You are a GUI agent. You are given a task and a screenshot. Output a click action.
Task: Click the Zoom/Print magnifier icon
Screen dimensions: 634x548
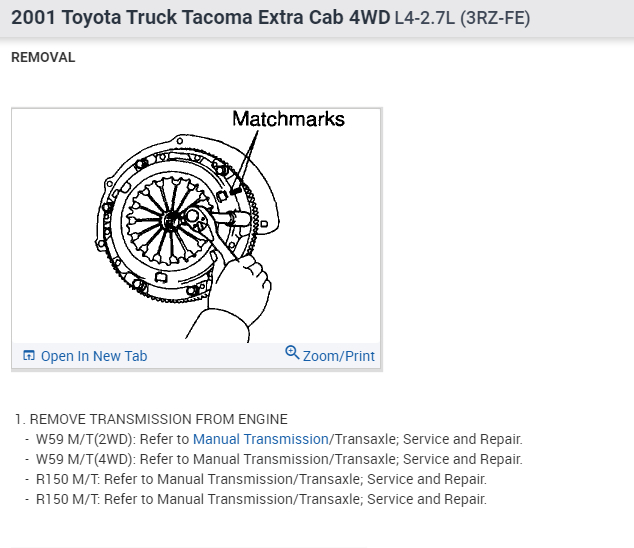tap(292, 352)
